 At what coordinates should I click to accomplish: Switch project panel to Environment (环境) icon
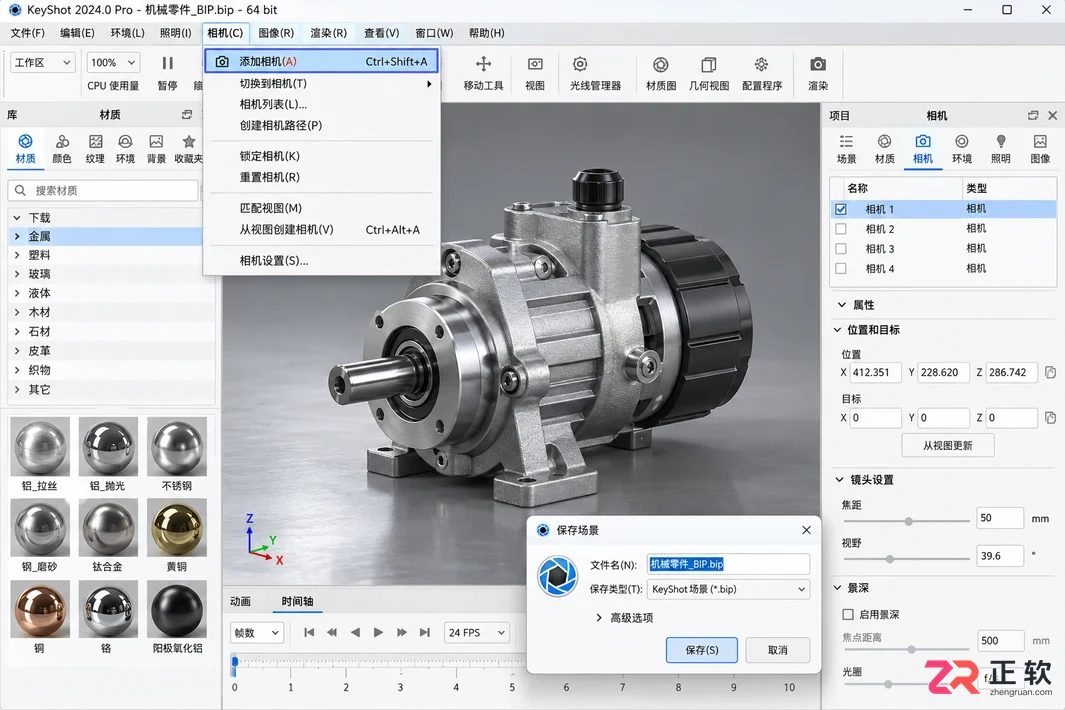962,141
